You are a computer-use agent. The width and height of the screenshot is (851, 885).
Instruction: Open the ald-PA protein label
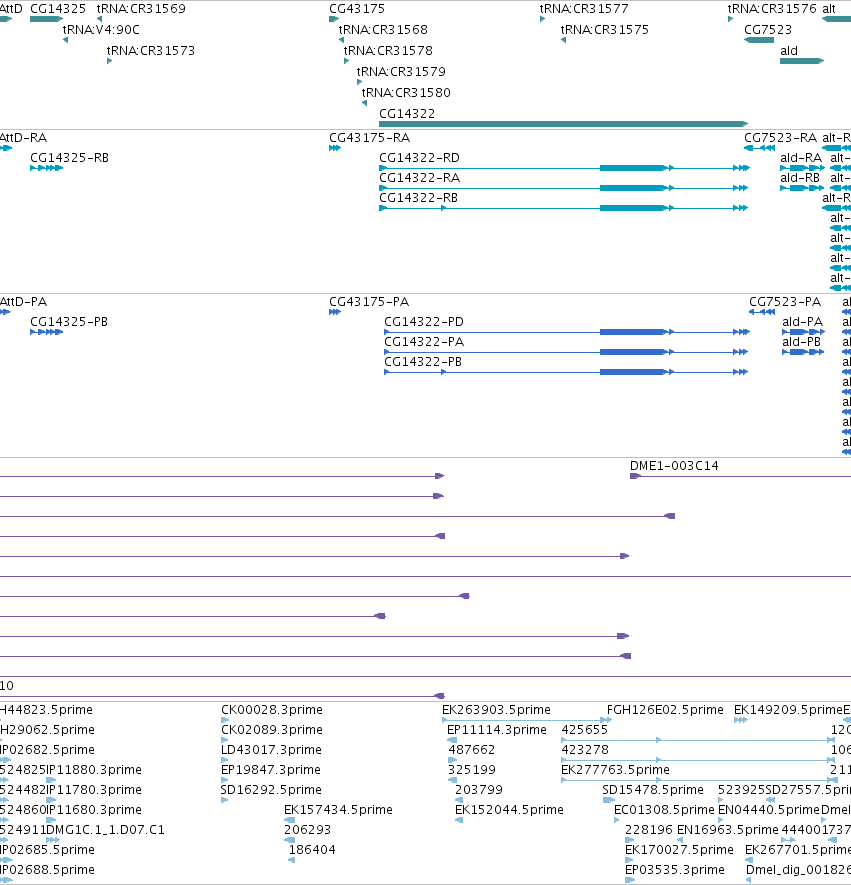point(802,322)
